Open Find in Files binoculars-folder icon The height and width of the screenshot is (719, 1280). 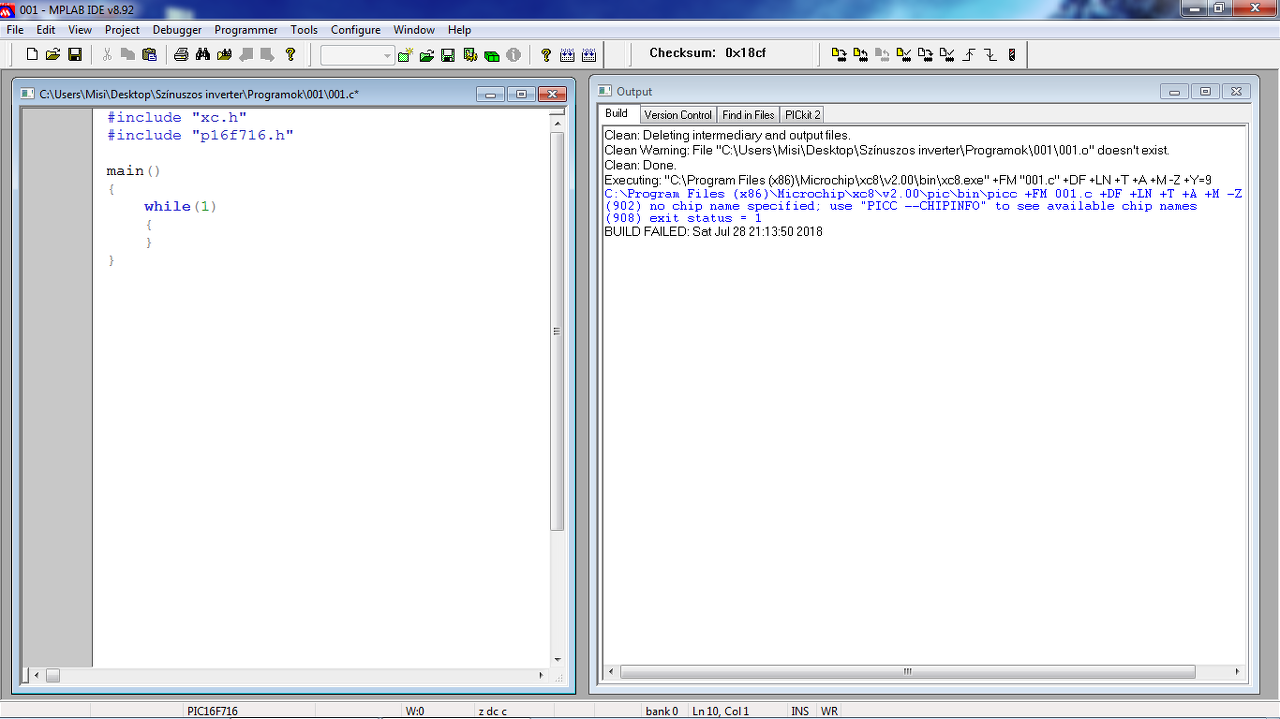pos(224,55)
